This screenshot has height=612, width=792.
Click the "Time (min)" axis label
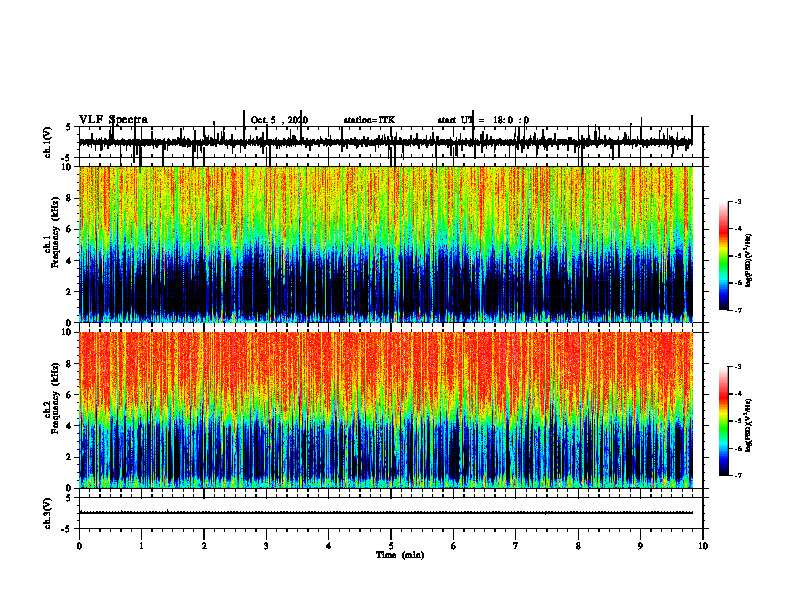[400, 555]
